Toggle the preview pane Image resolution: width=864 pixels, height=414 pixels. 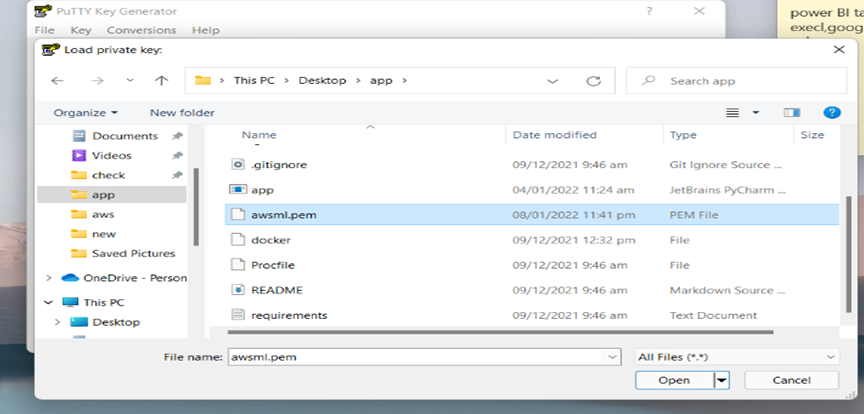coord(792,112)
